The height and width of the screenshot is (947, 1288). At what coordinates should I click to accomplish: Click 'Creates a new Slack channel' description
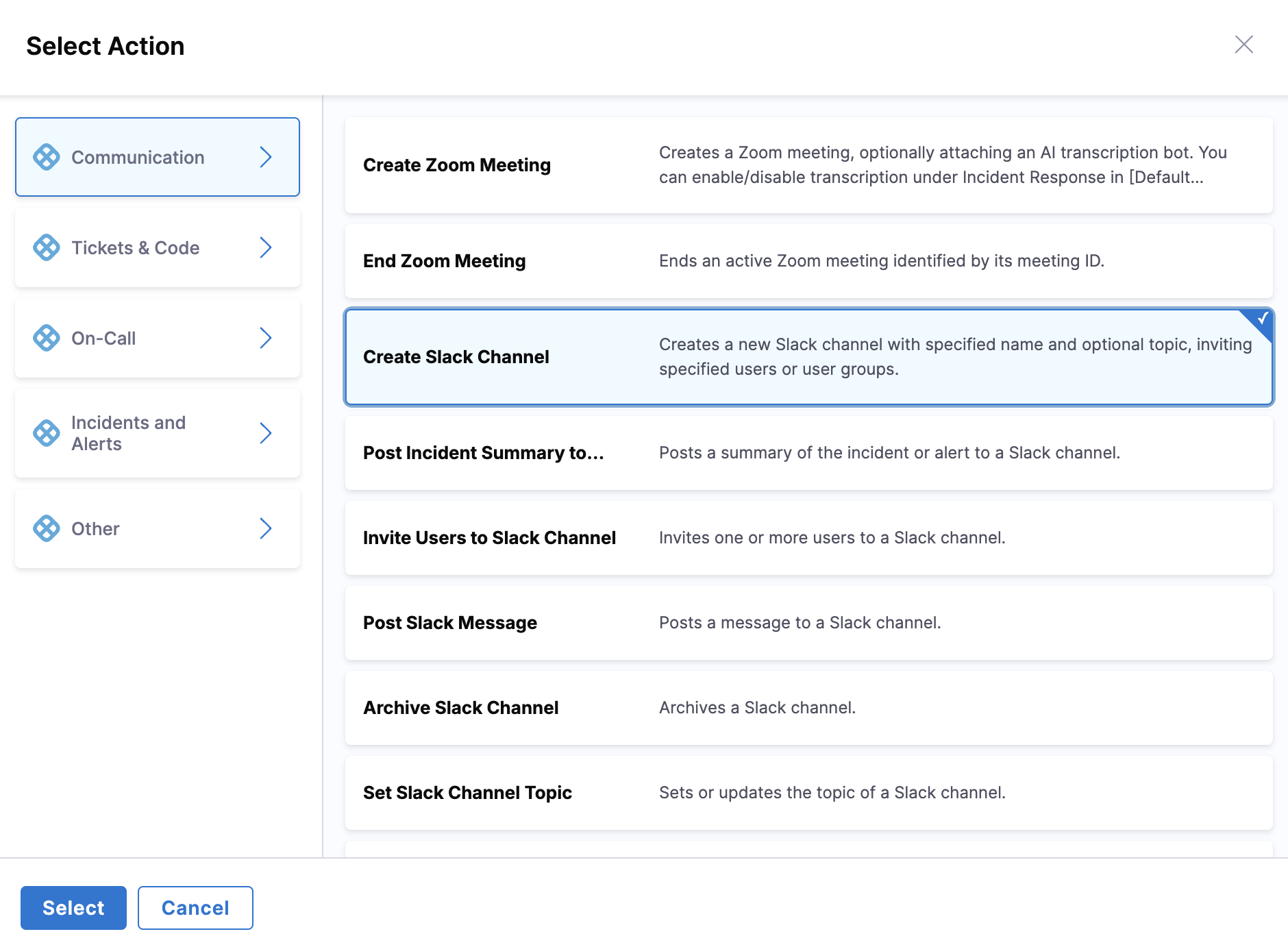956,357
